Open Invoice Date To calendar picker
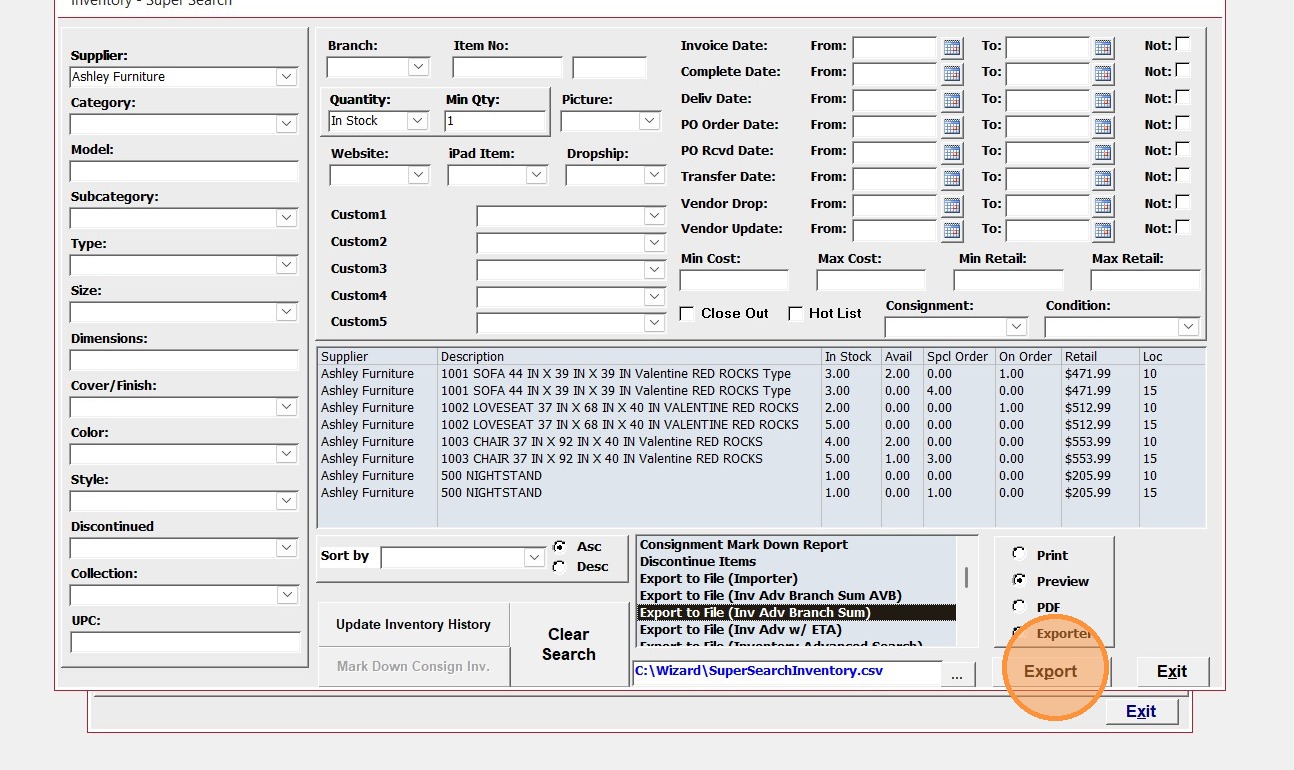 (x=1103, y=47)
